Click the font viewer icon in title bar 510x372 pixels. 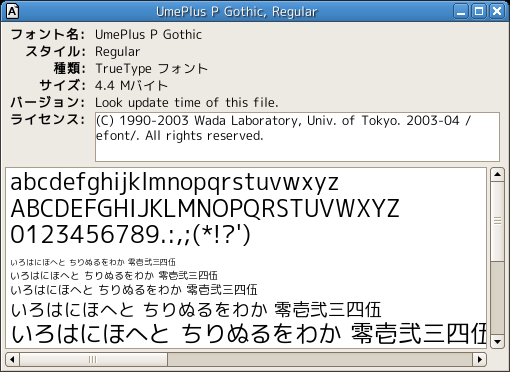[12, 11]
